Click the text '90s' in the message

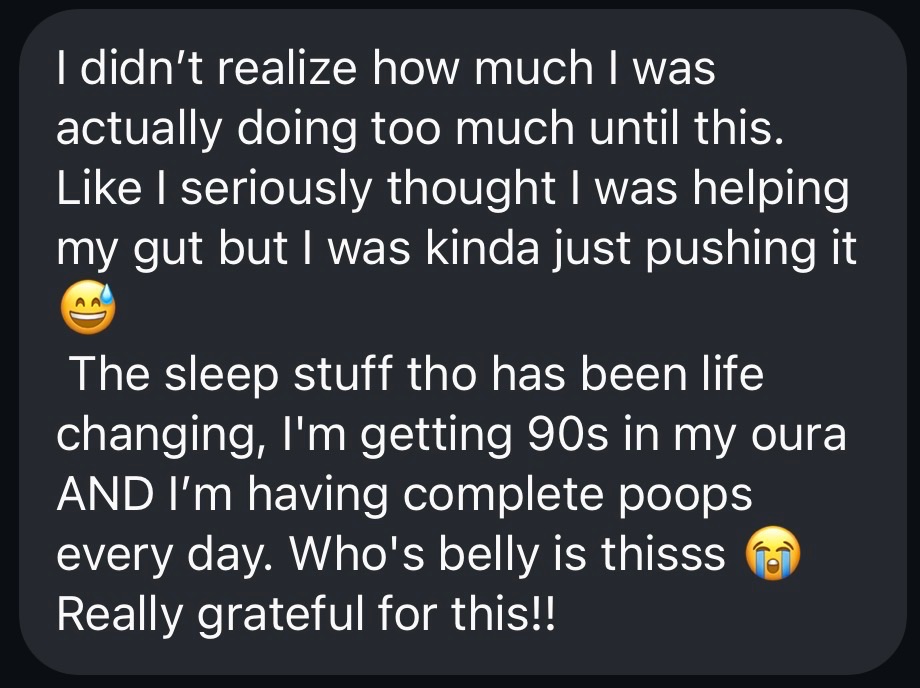pyautogui.click(x=568, y=433)
